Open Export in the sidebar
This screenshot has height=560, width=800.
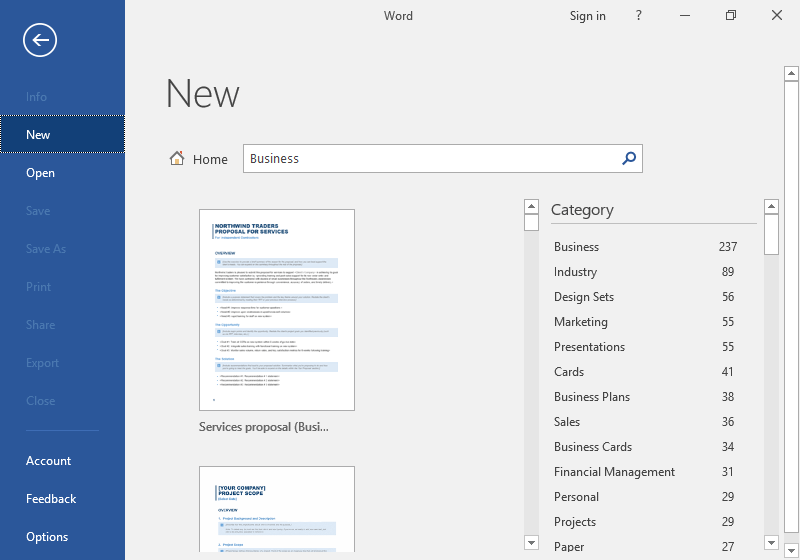point(62,363)
